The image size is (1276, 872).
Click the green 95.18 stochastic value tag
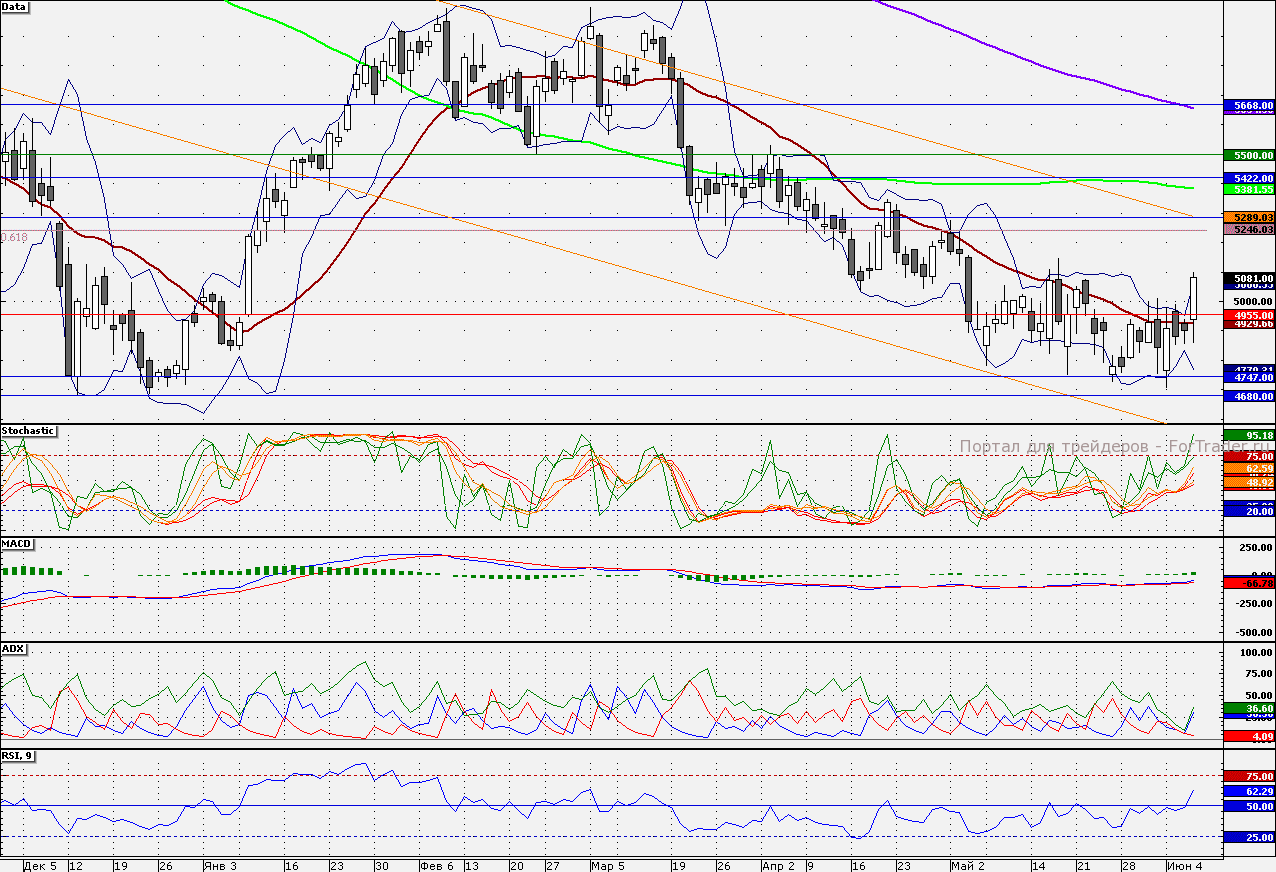pos(1248,436)
